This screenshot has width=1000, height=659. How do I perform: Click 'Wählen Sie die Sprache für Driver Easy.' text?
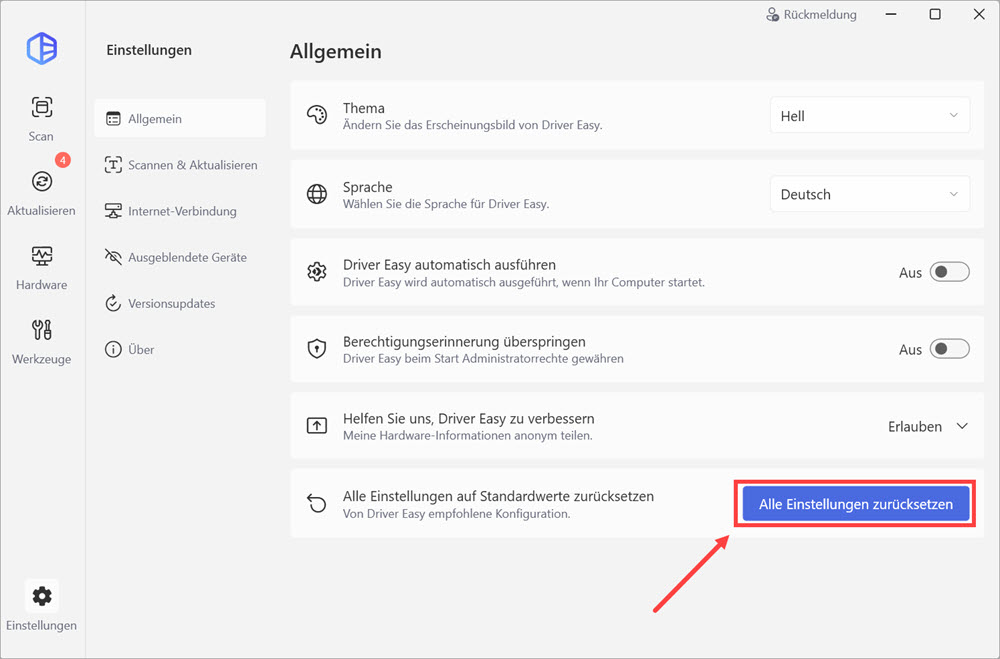click(446, 204)
